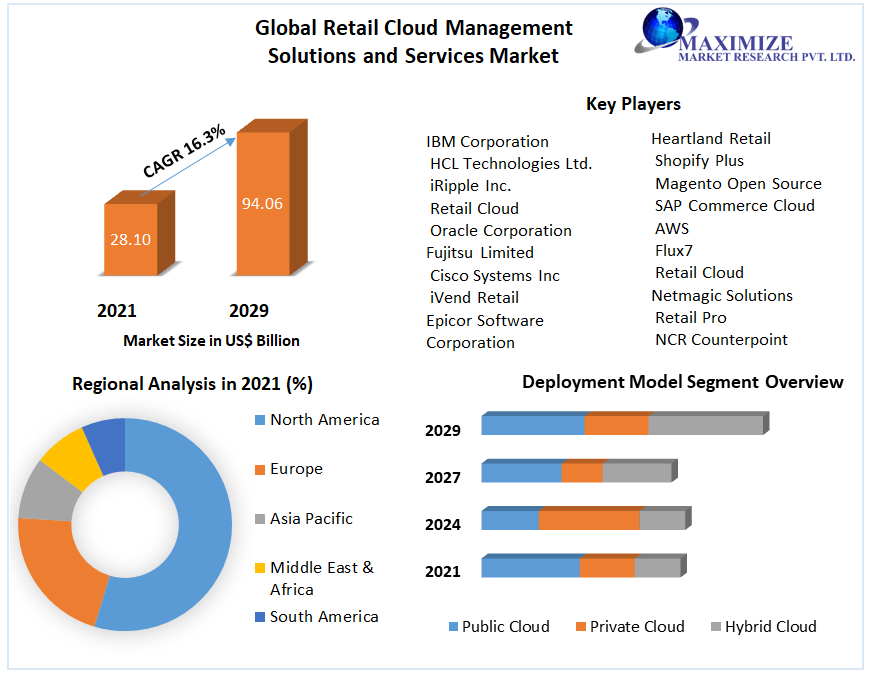Click the Middle East & Africa legend square

[260, 568]
